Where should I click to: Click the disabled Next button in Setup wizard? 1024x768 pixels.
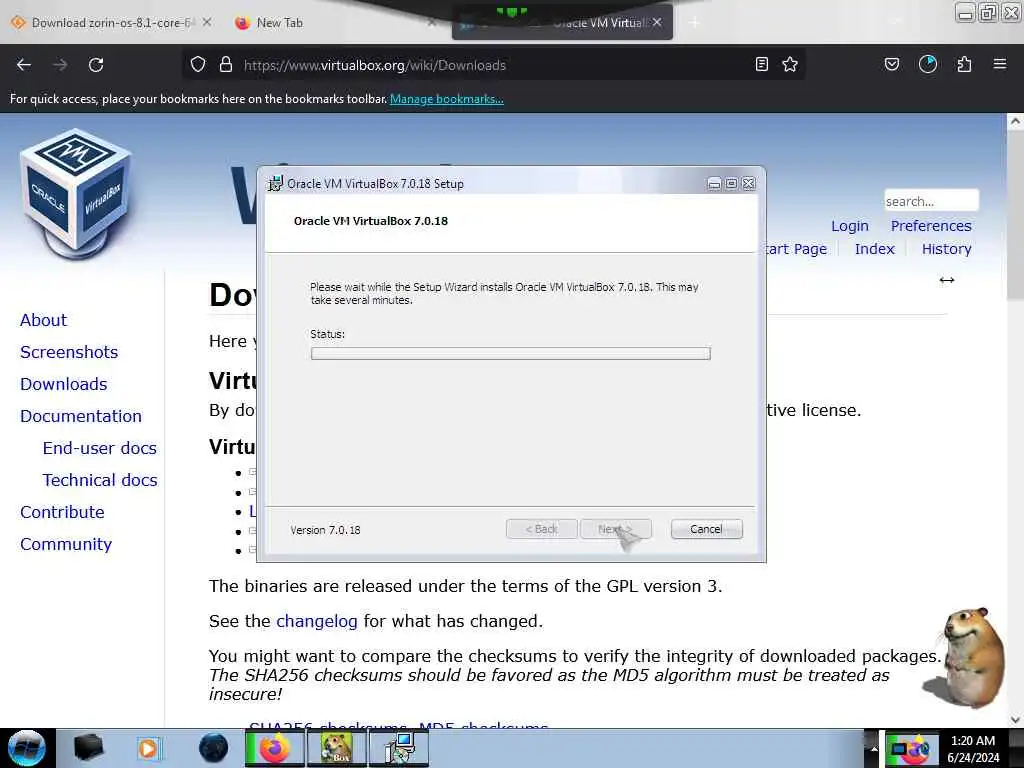click(615, 529)
